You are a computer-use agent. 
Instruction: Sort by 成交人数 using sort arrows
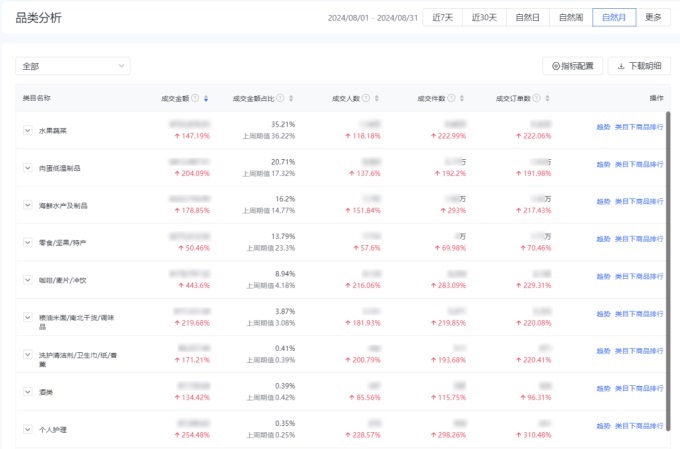(376, 98)
